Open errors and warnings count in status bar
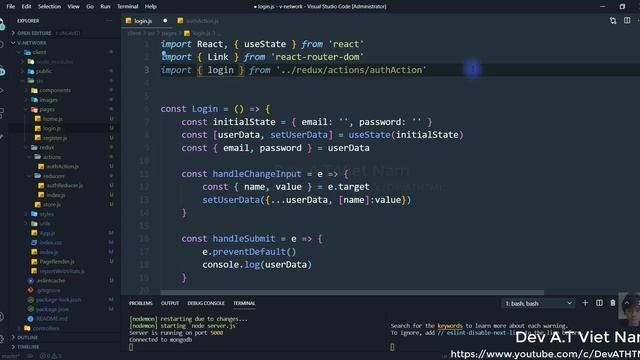Screen dimensions: 640x360 51,356
